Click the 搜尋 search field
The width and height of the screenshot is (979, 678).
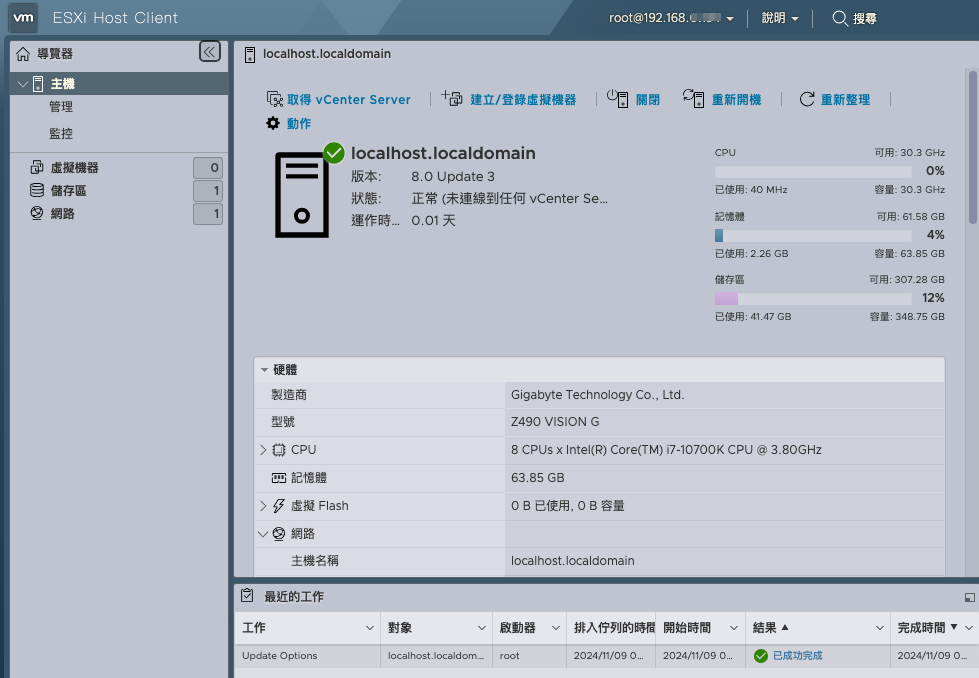click(x=865, y=18)
